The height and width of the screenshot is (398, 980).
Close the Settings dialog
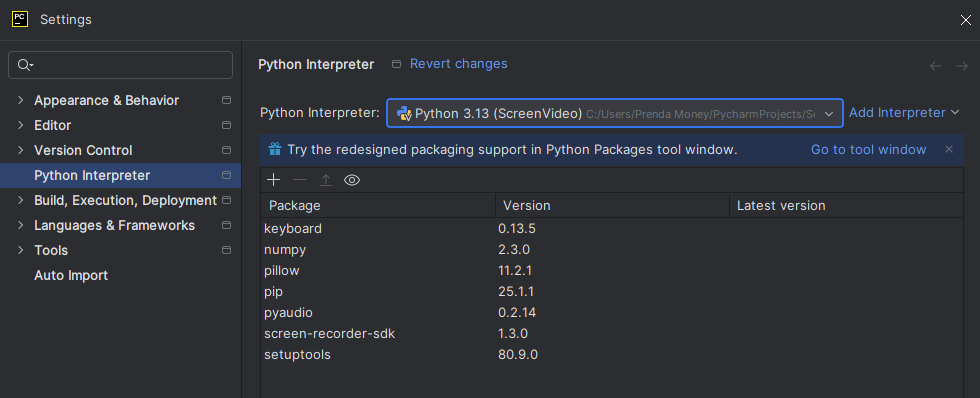tap(966, 20)
